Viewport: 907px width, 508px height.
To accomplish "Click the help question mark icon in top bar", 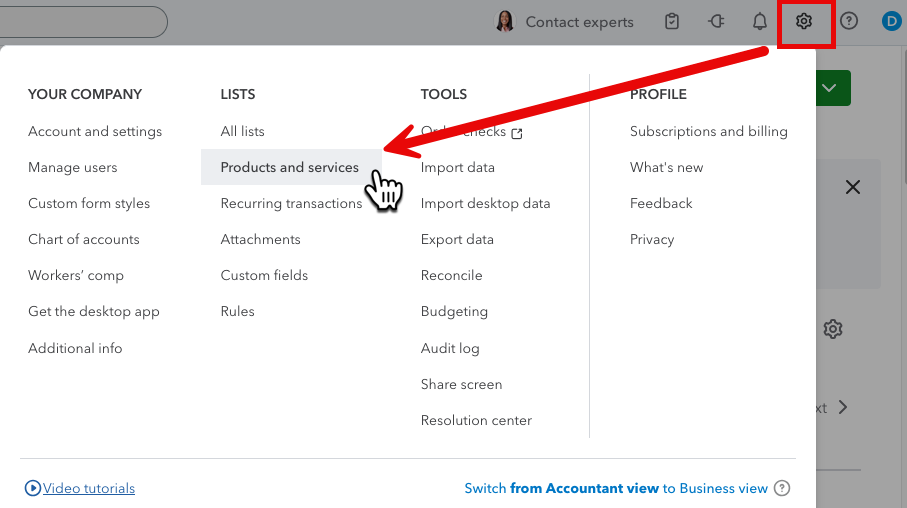I will click(x=849, y=21).
